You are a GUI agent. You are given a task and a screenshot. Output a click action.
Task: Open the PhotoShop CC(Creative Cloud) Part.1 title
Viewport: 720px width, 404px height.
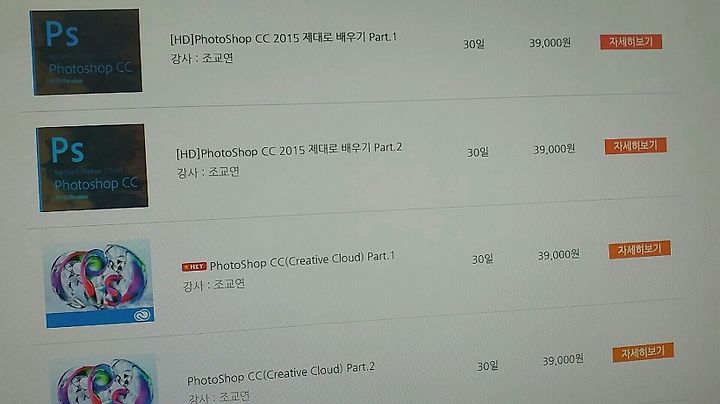(302, 260)
